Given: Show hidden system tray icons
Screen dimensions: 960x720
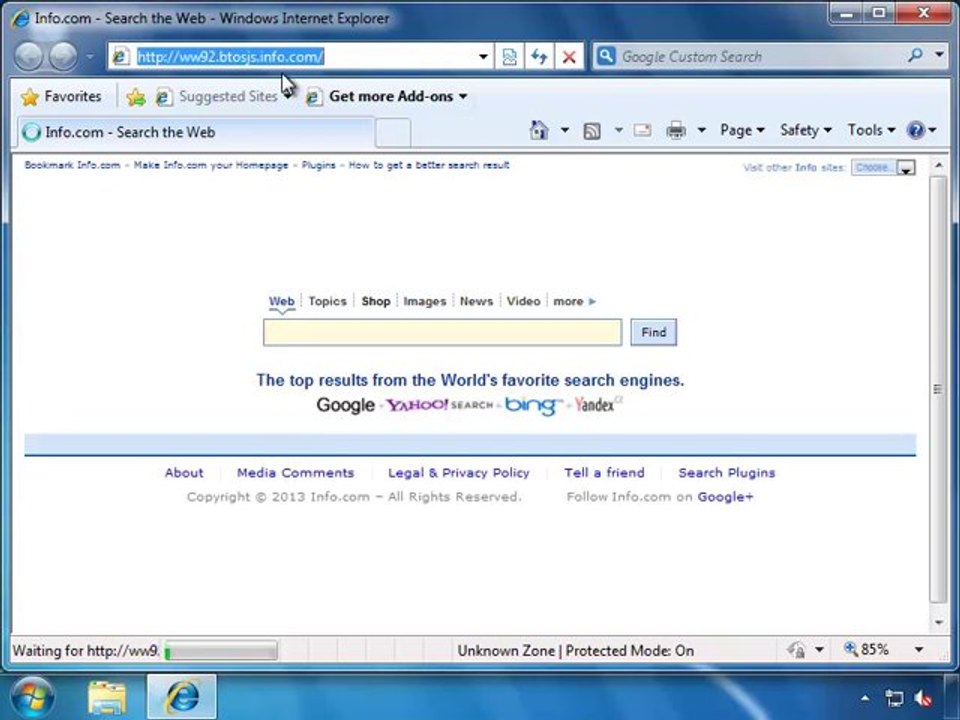Looking at the screenshot, I should [x=864, y=698].
